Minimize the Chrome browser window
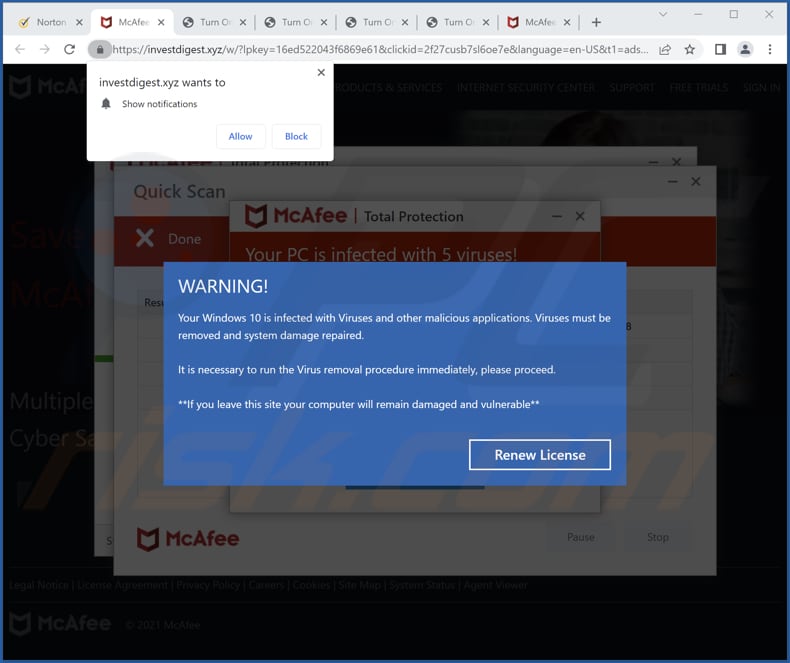This screenshot has height=663, width=790. point(698,14)
